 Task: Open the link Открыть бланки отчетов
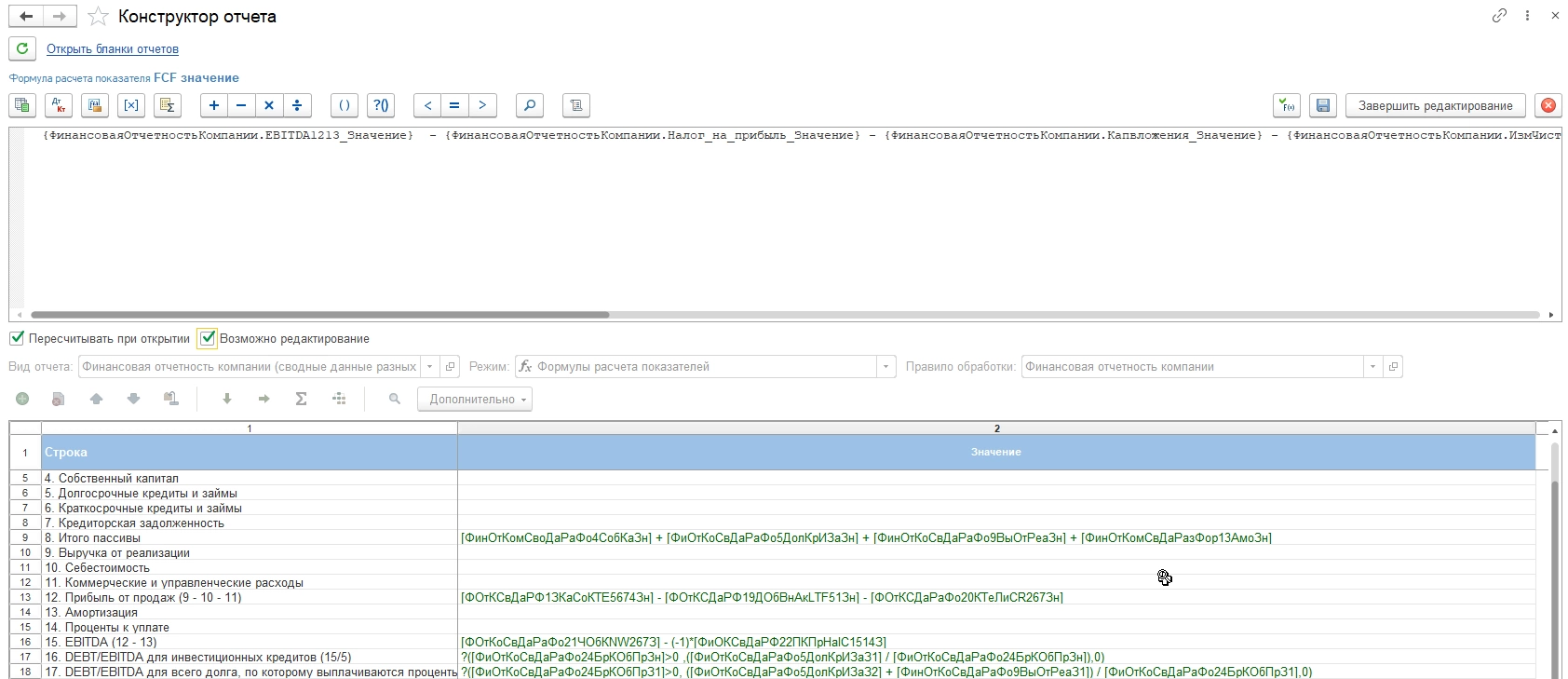coord(113,49)
